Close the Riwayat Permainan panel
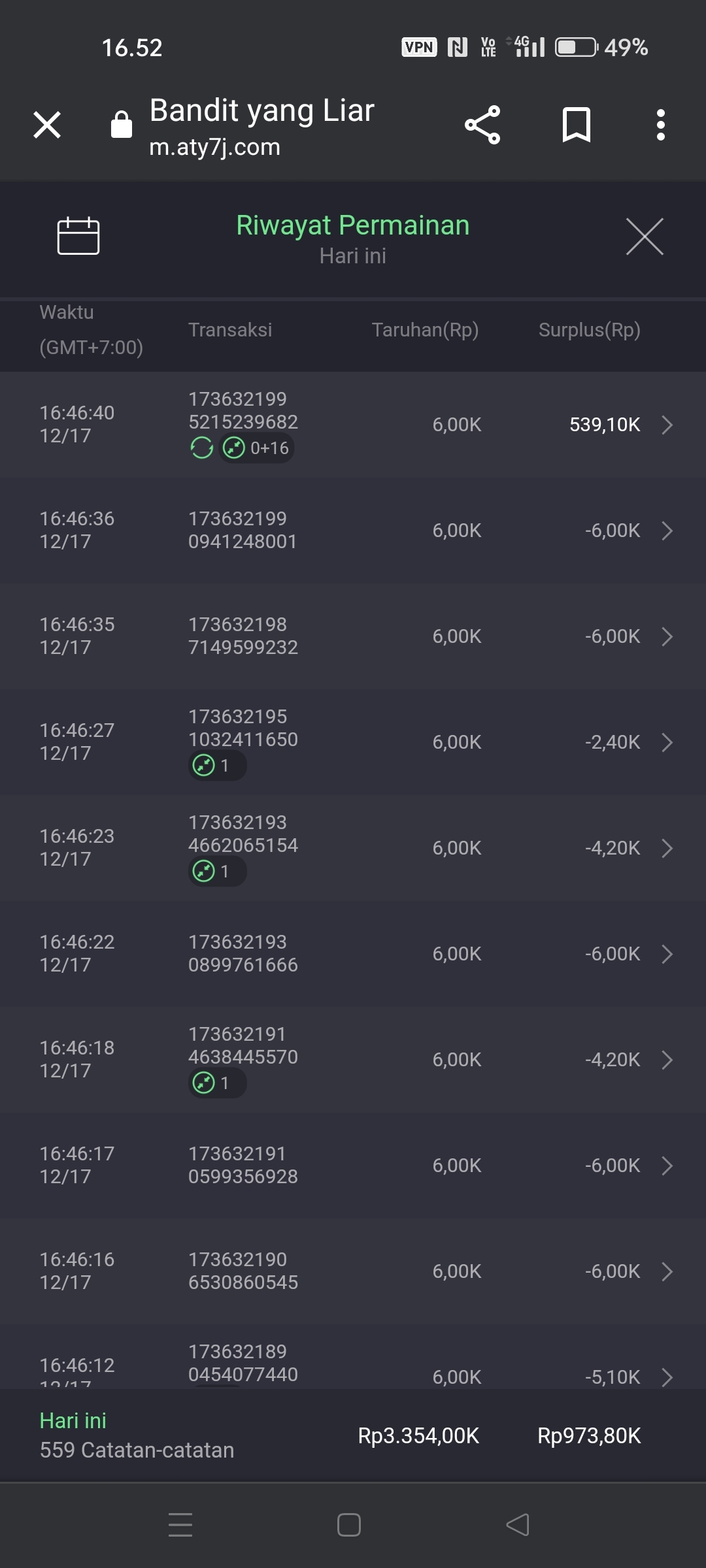 pos(645,237)
